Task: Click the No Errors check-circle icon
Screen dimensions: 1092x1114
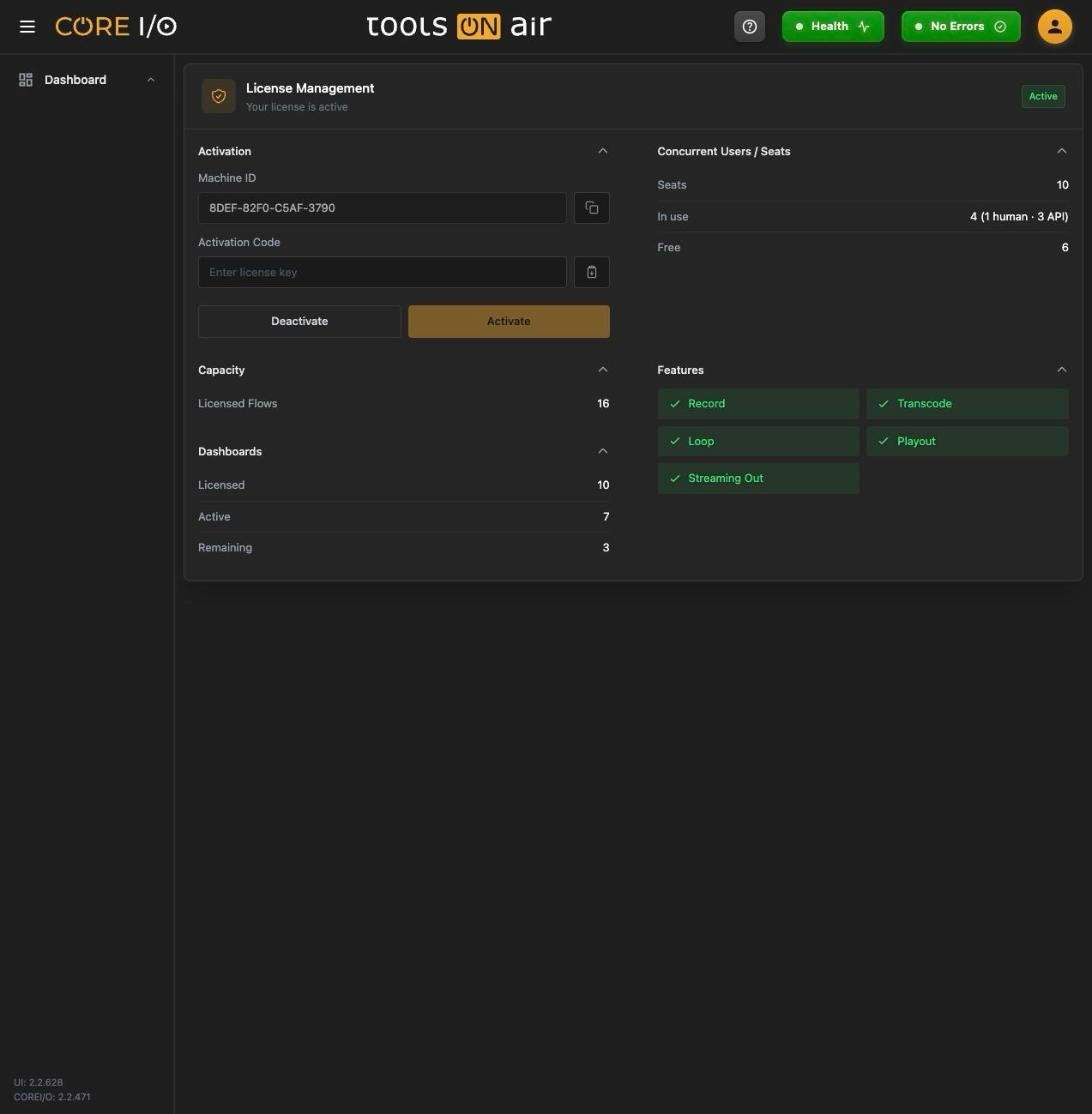Action: [x=1000, y=26]
